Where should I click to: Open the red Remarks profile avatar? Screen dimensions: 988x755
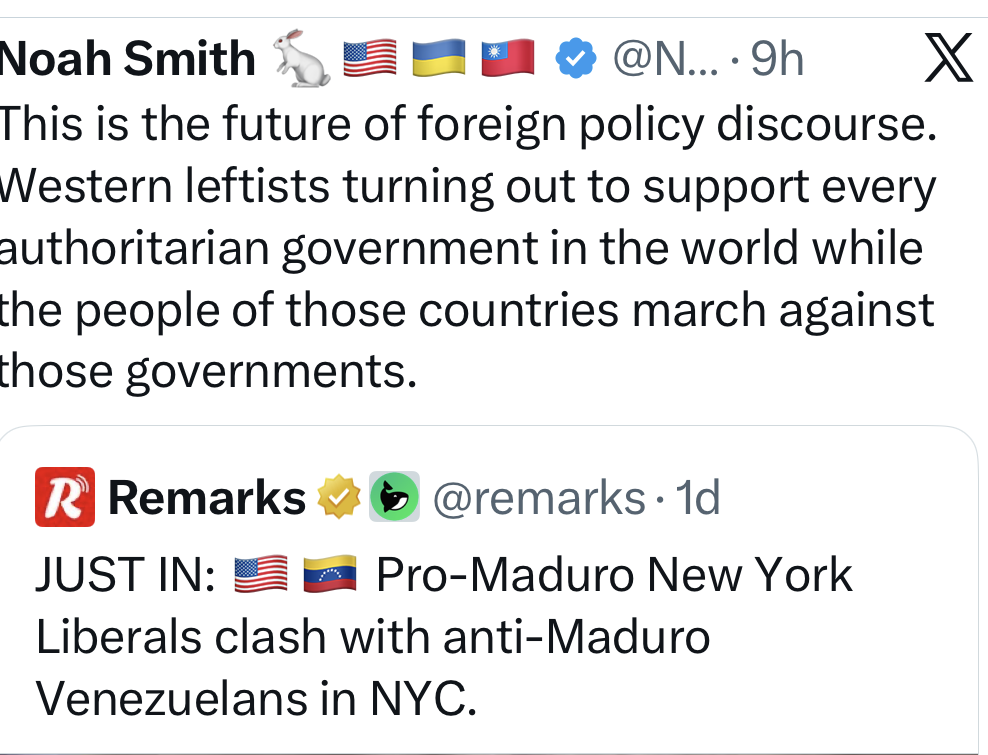coord(65,497)
